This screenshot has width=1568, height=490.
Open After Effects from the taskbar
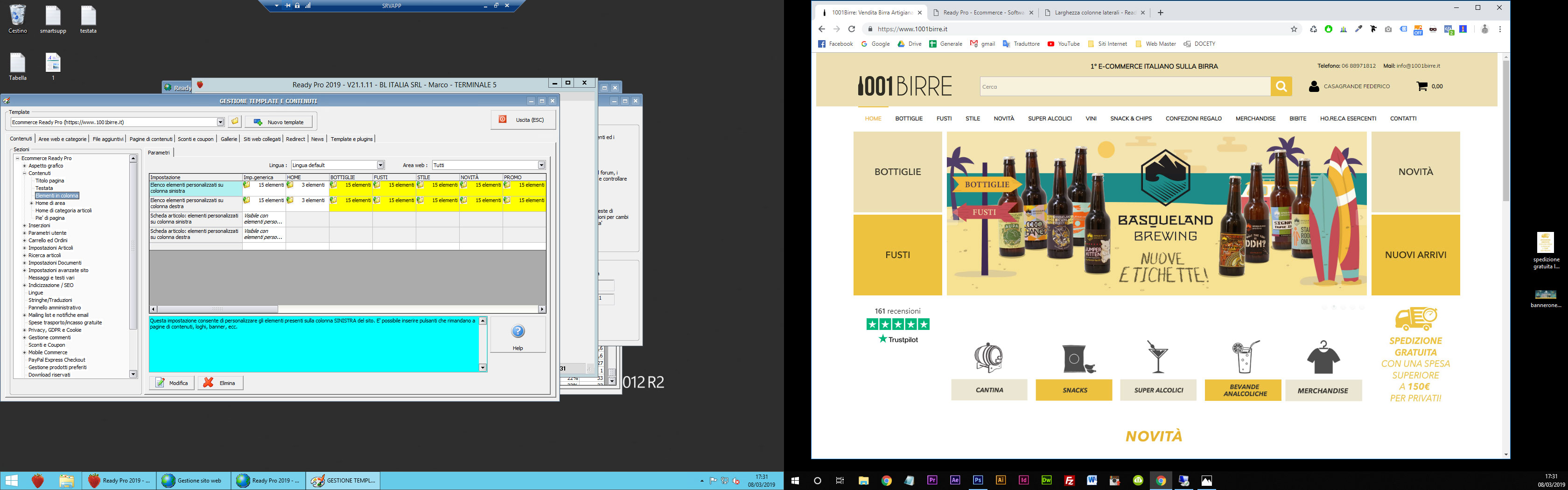pos(955,480)
